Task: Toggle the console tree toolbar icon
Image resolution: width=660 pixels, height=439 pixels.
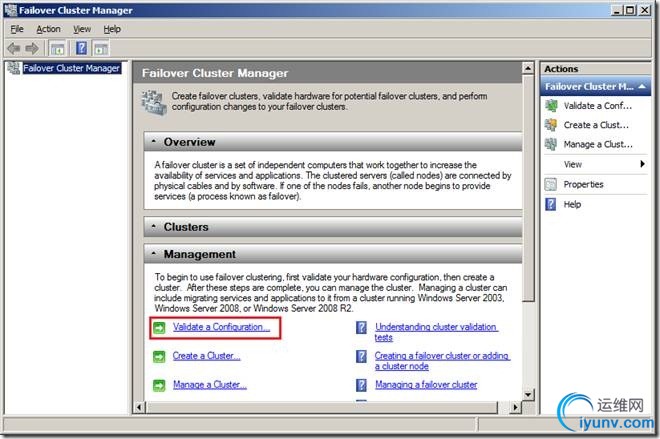Action: (57, 48)
